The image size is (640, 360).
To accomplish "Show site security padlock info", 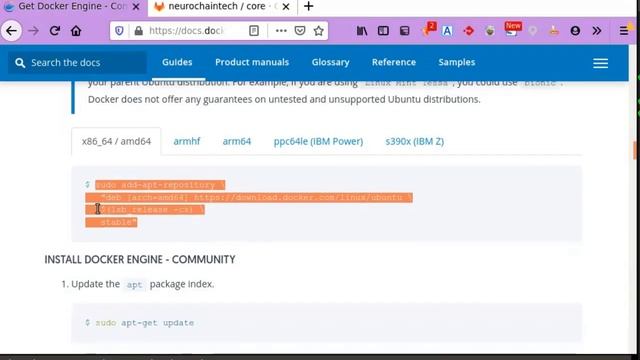I will pyautogui.click(x=139, y=31).
